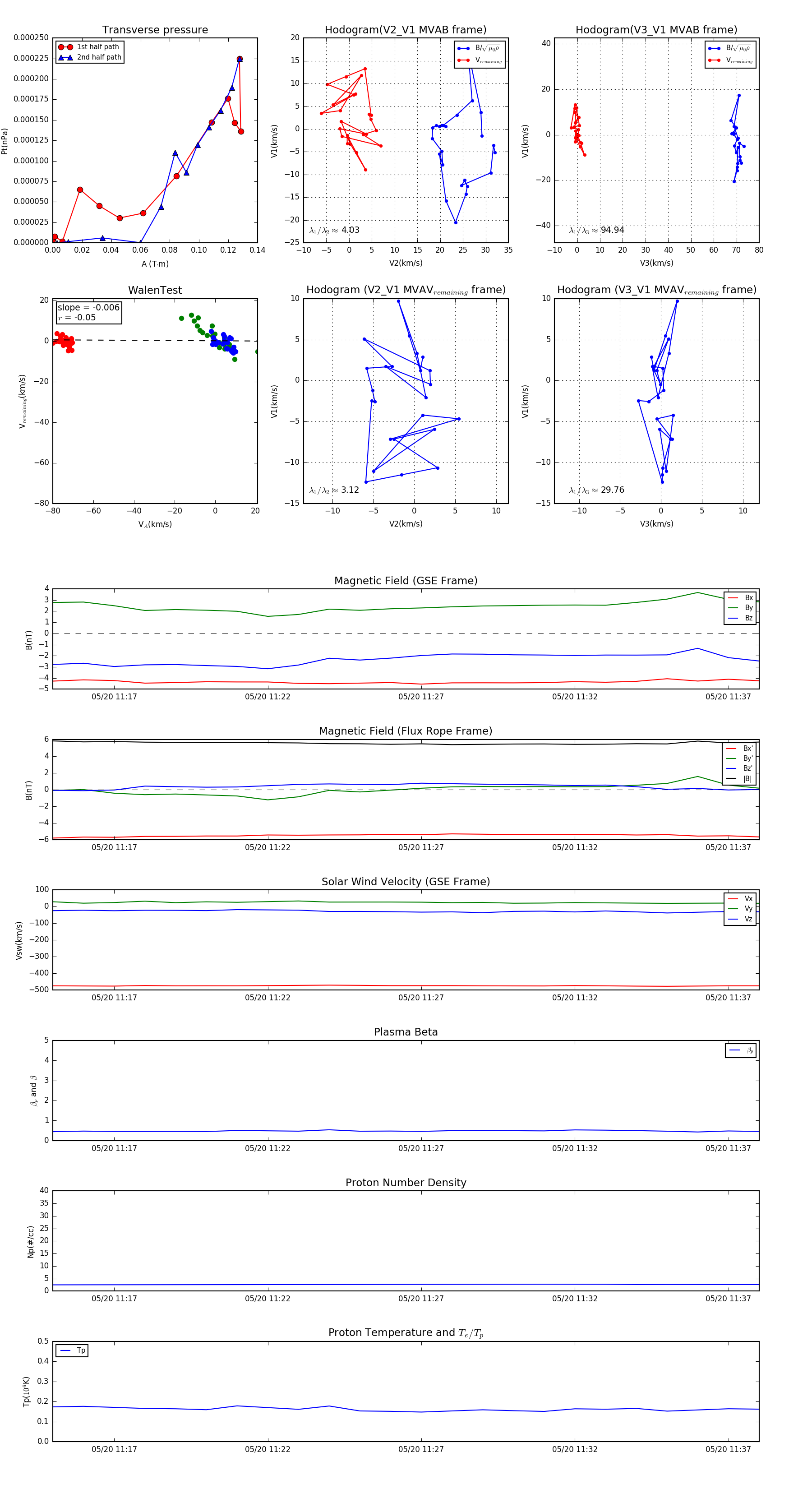812x1489 pixels.
Task: Click the 'Magnetic Field (GSE Frame)' title
Action: (406, 581)
